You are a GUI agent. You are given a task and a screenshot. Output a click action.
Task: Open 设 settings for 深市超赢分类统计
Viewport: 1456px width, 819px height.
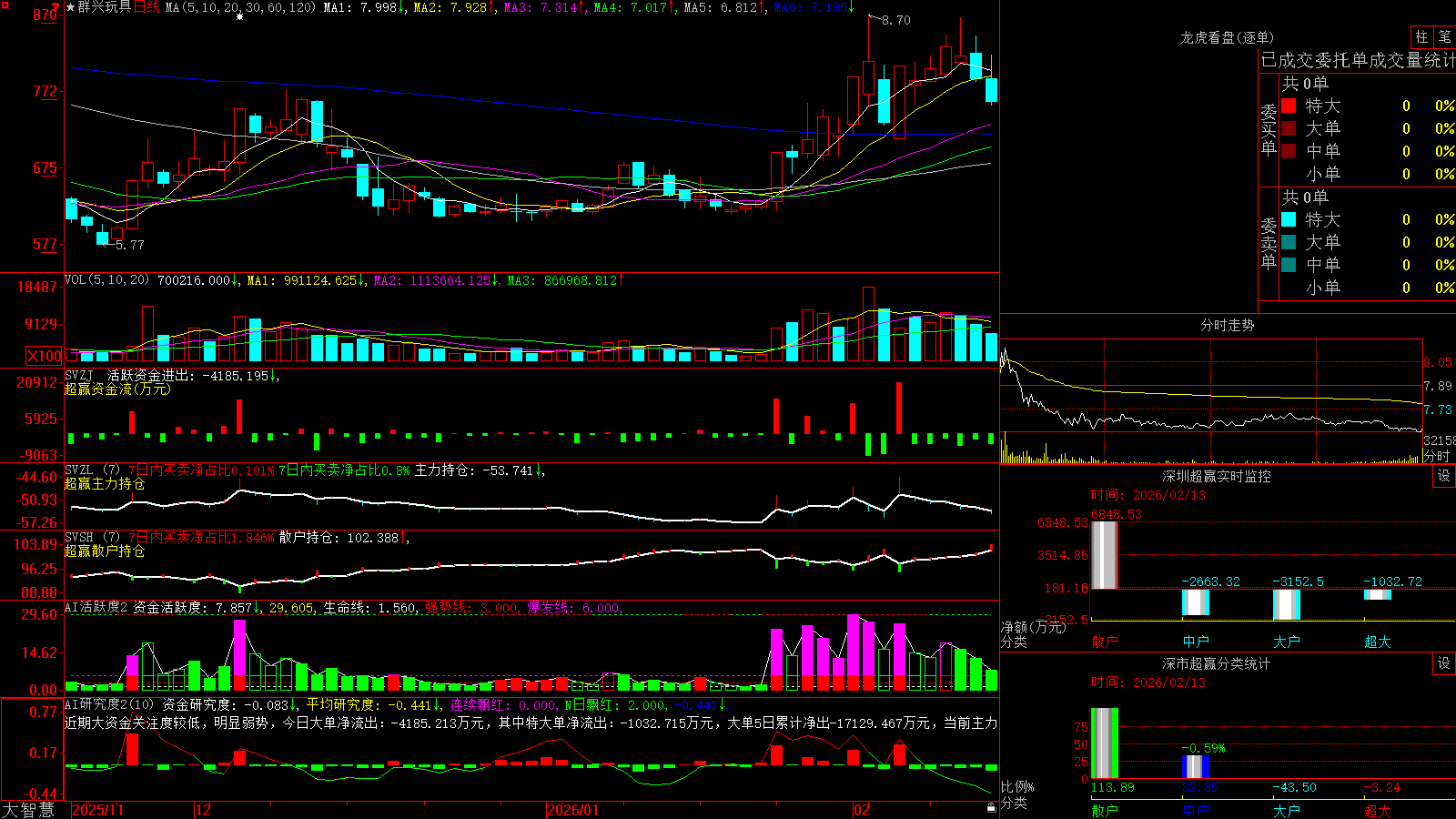1444,663
